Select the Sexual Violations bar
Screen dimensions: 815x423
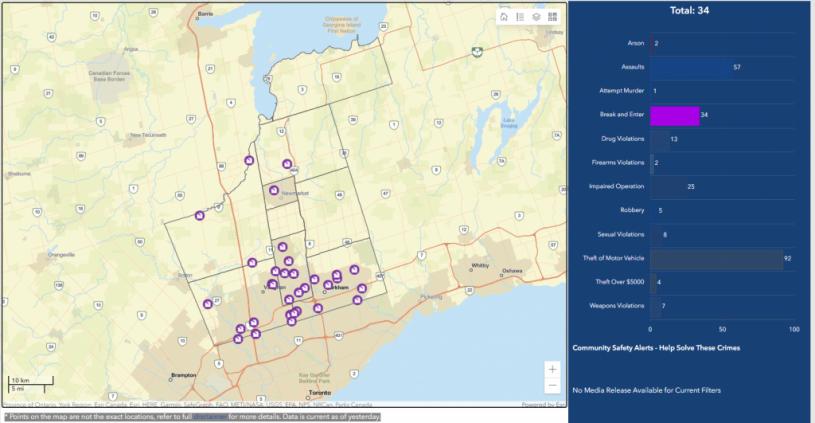655,235
